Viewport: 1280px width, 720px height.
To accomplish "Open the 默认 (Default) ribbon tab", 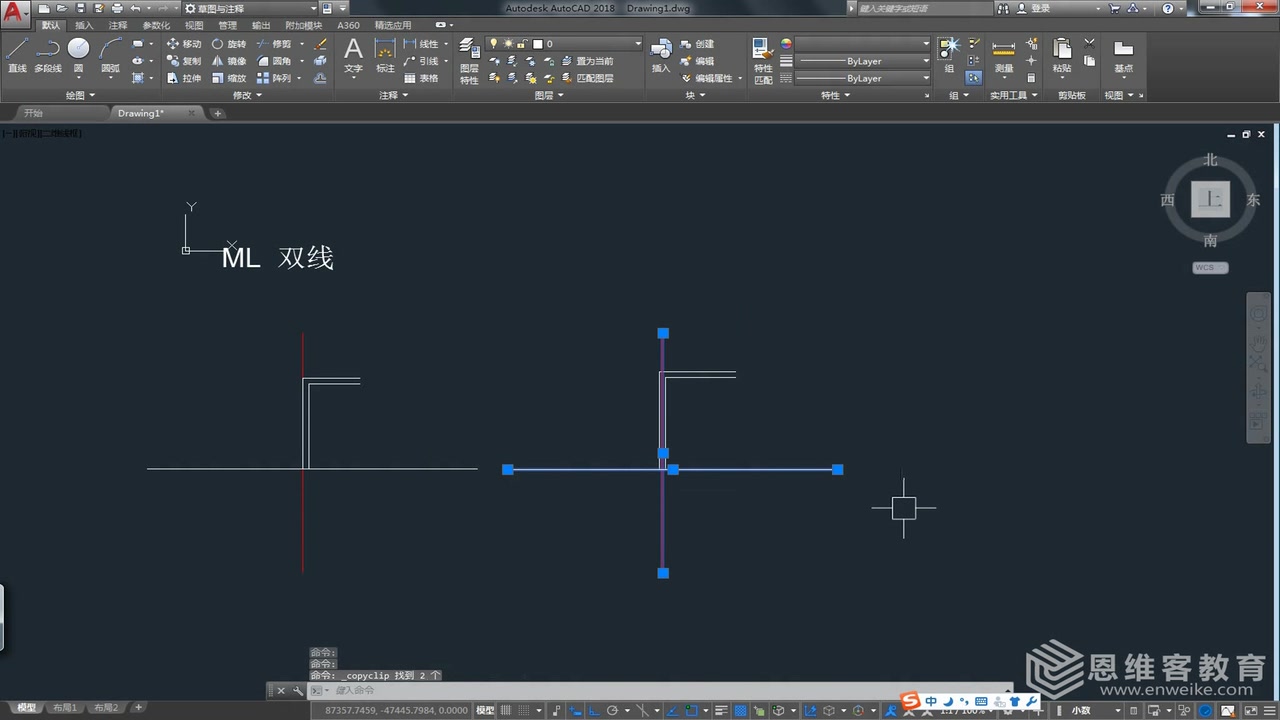I will 51,25.
